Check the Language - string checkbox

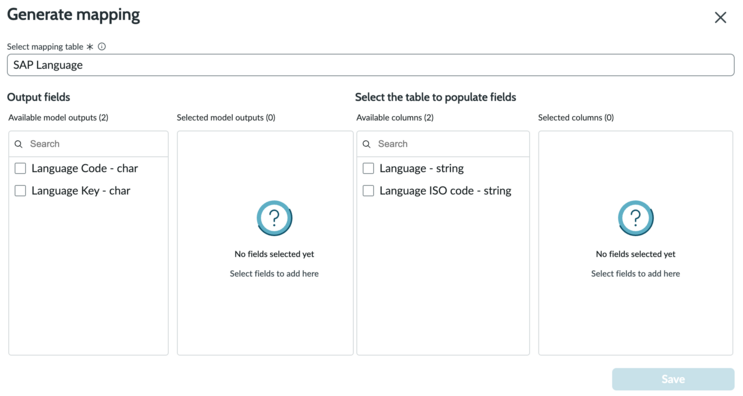click(x=368, y=168)
